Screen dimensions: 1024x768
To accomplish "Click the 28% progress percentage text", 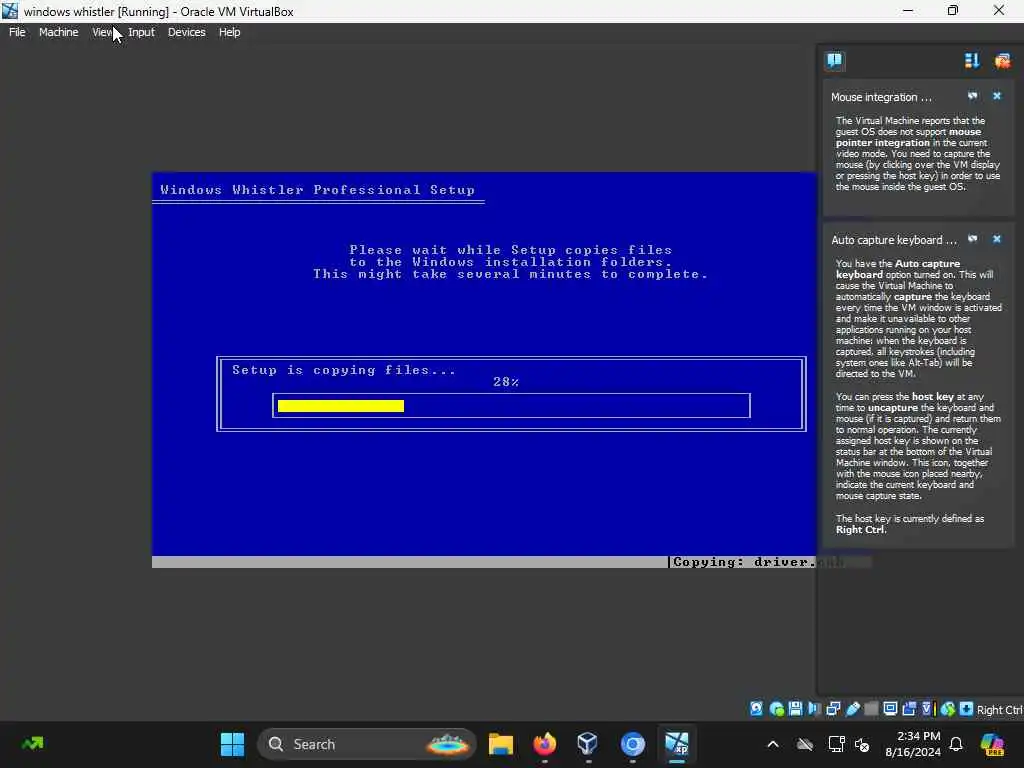I will tap(506, 381).
